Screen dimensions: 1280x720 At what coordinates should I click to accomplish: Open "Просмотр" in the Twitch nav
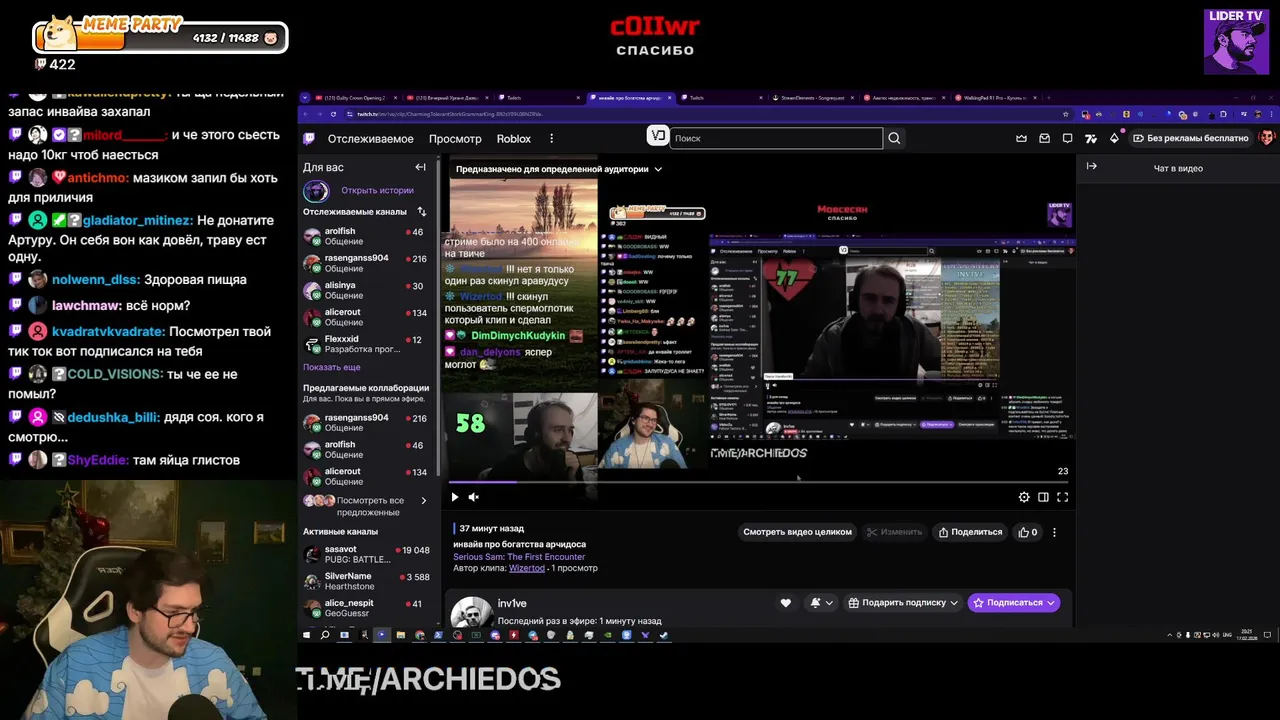tap(455, 138)
